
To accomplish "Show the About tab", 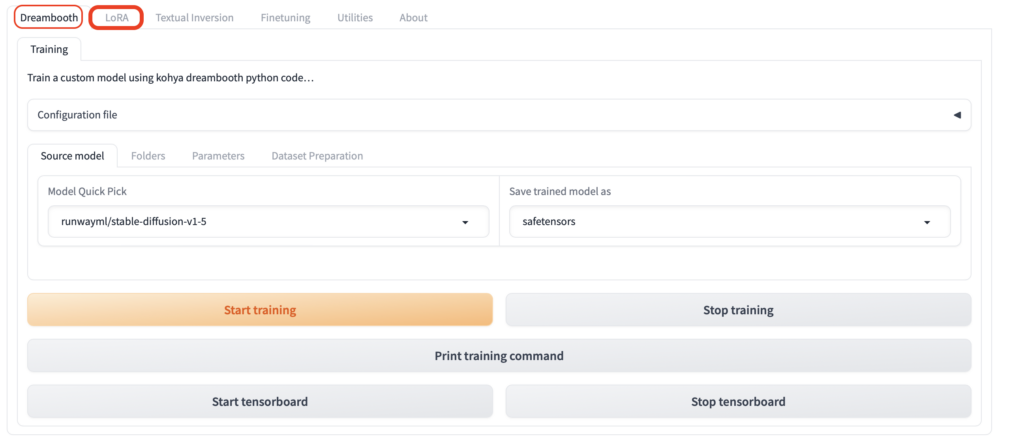I will click(413, 18).
